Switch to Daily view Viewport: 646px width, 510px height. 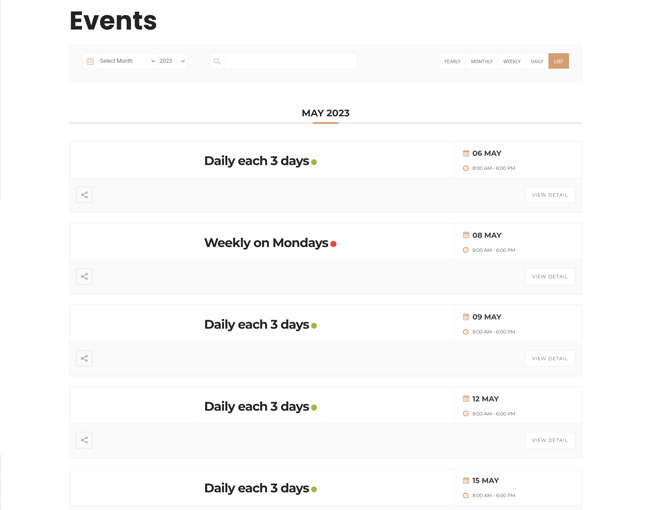click(x=537, y=61)
